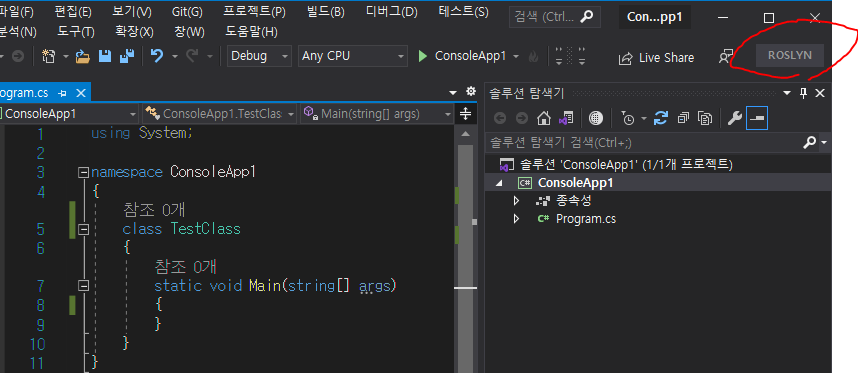Image resolution: width=858 pixels, height=373 pixels.
Task: Collapse the namespace ConsoleApp1 code block
Action: point(83,173)
